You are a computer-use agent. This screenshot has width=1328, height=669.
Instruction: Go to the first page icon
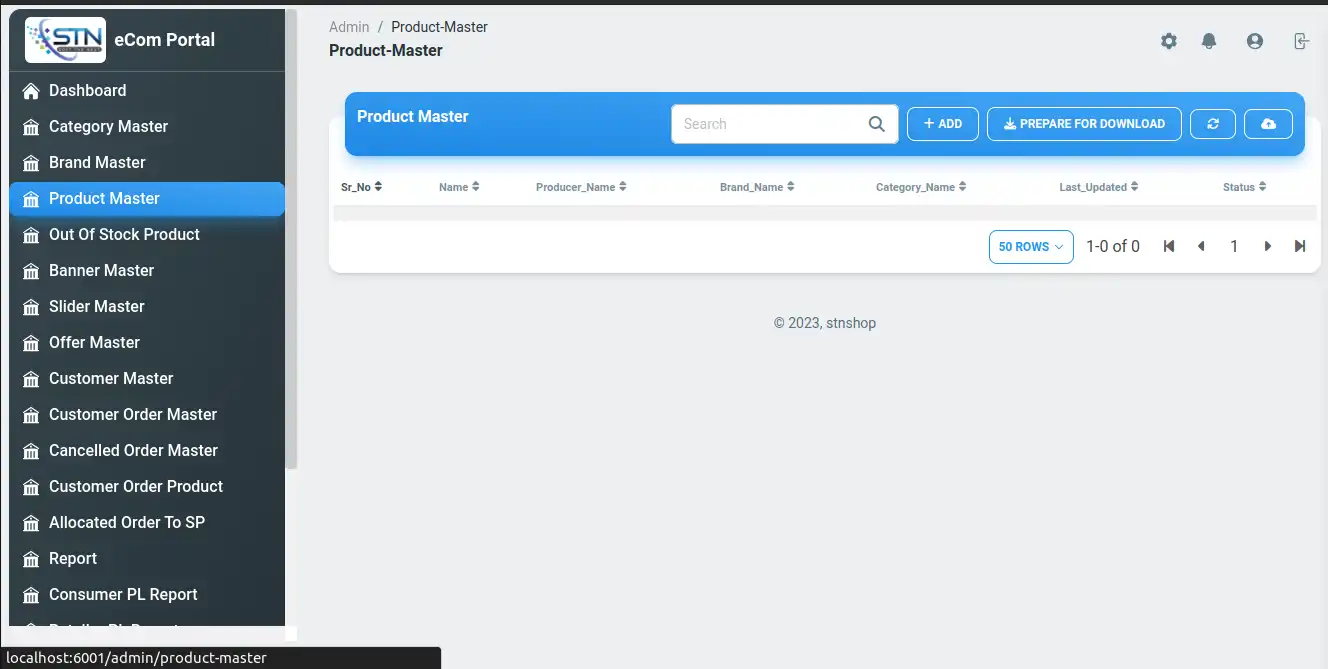[x=1168, y=246]
